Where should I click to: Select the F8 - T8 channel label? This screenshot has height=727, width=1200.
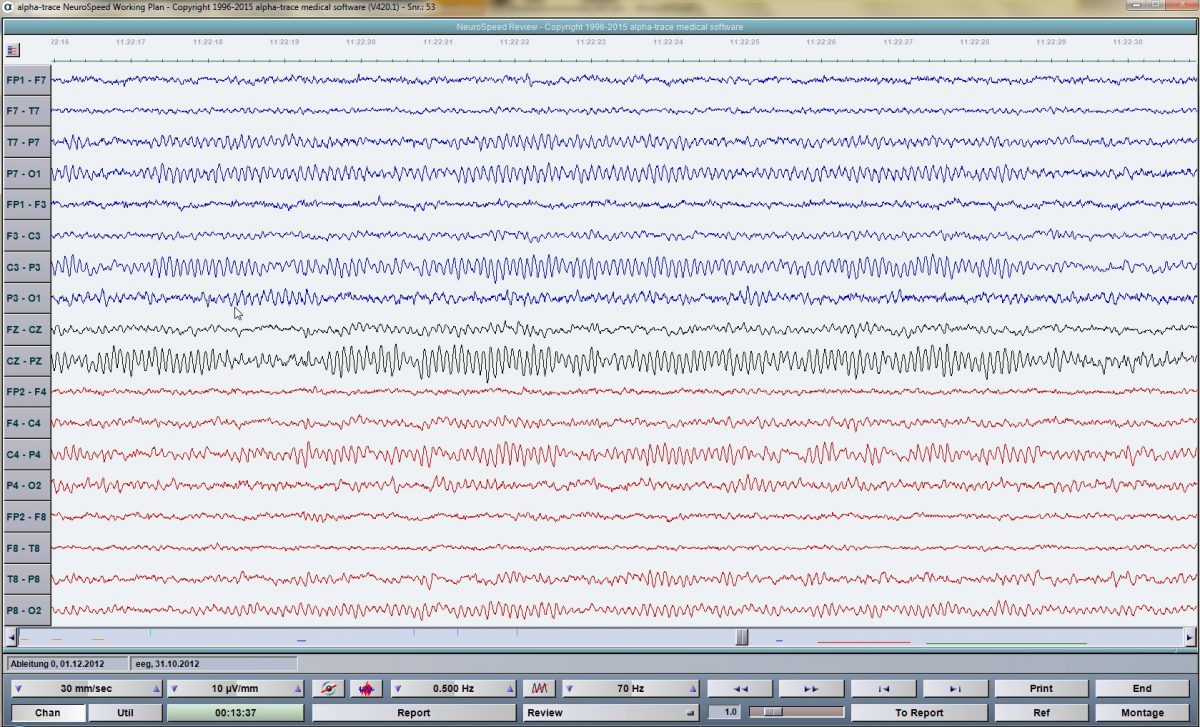pos(26,548)
